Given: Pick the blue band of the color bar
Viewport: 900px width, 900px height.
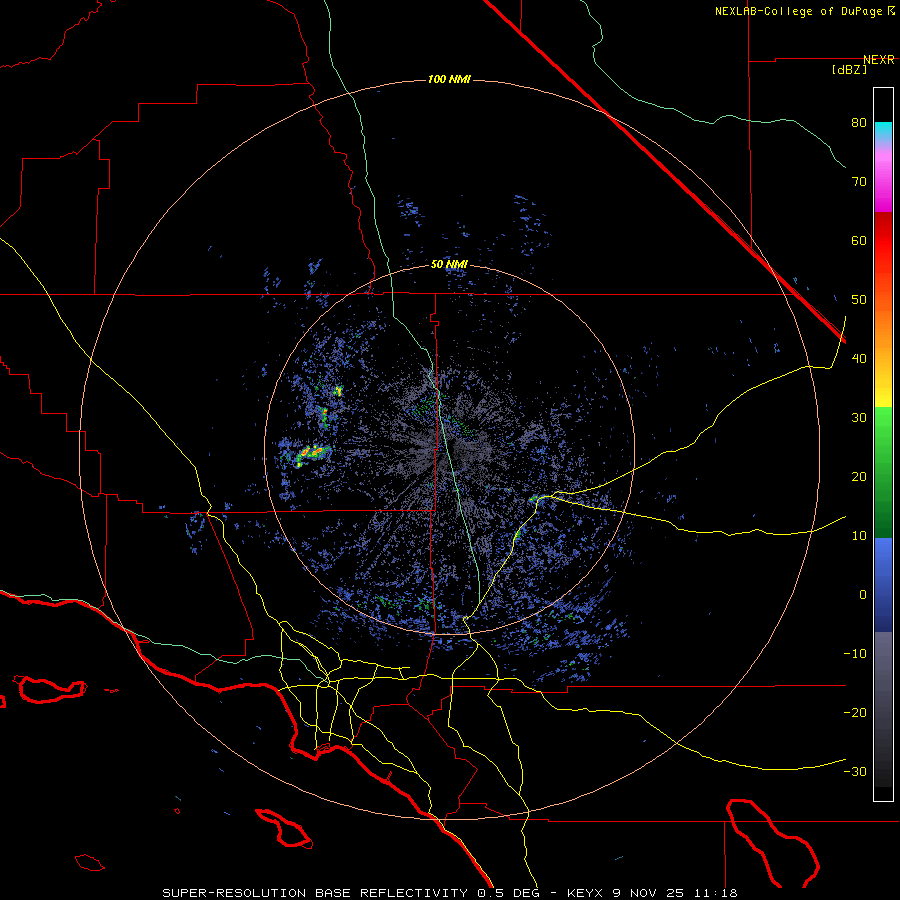Looking at the screenshot, I should [883, 584].
